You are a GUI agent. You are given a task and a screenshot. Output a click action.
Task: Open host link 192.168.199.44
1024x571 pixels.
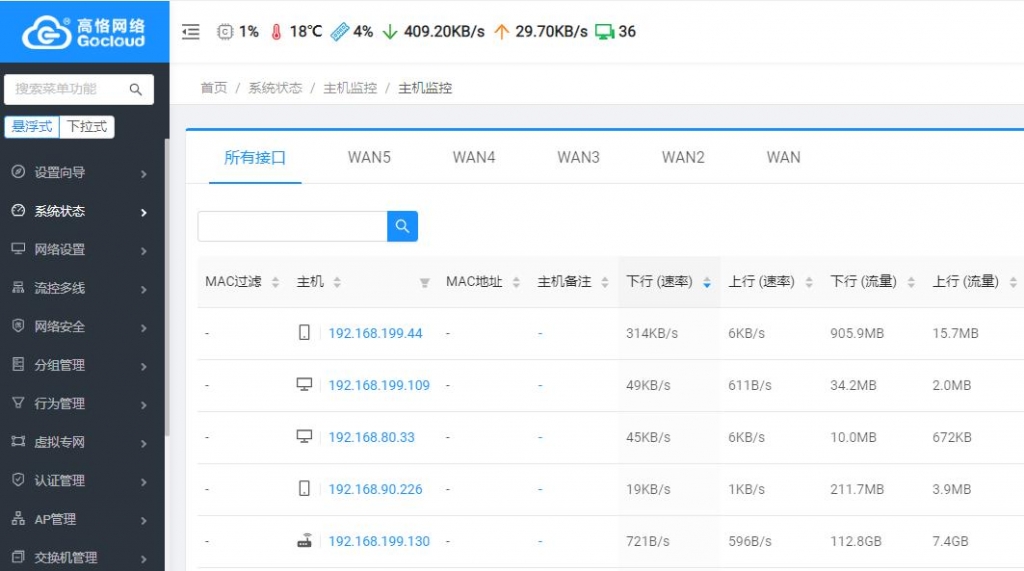pyautogui.click(x=375, y=333)
